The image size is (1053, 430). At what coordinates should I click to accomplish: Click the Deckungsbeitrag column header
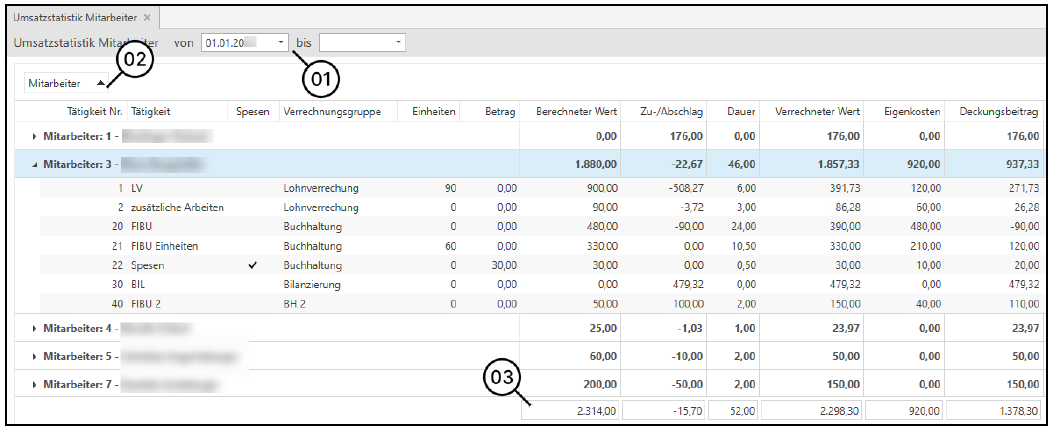coord(996,111)
